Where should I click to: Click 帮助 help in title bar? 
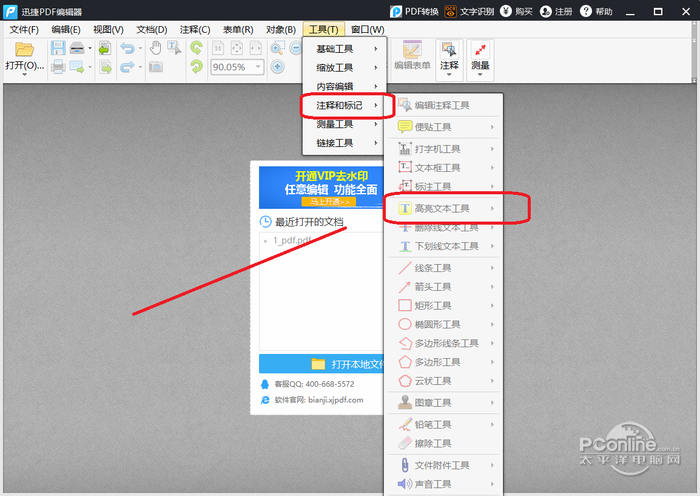(596, 12)
